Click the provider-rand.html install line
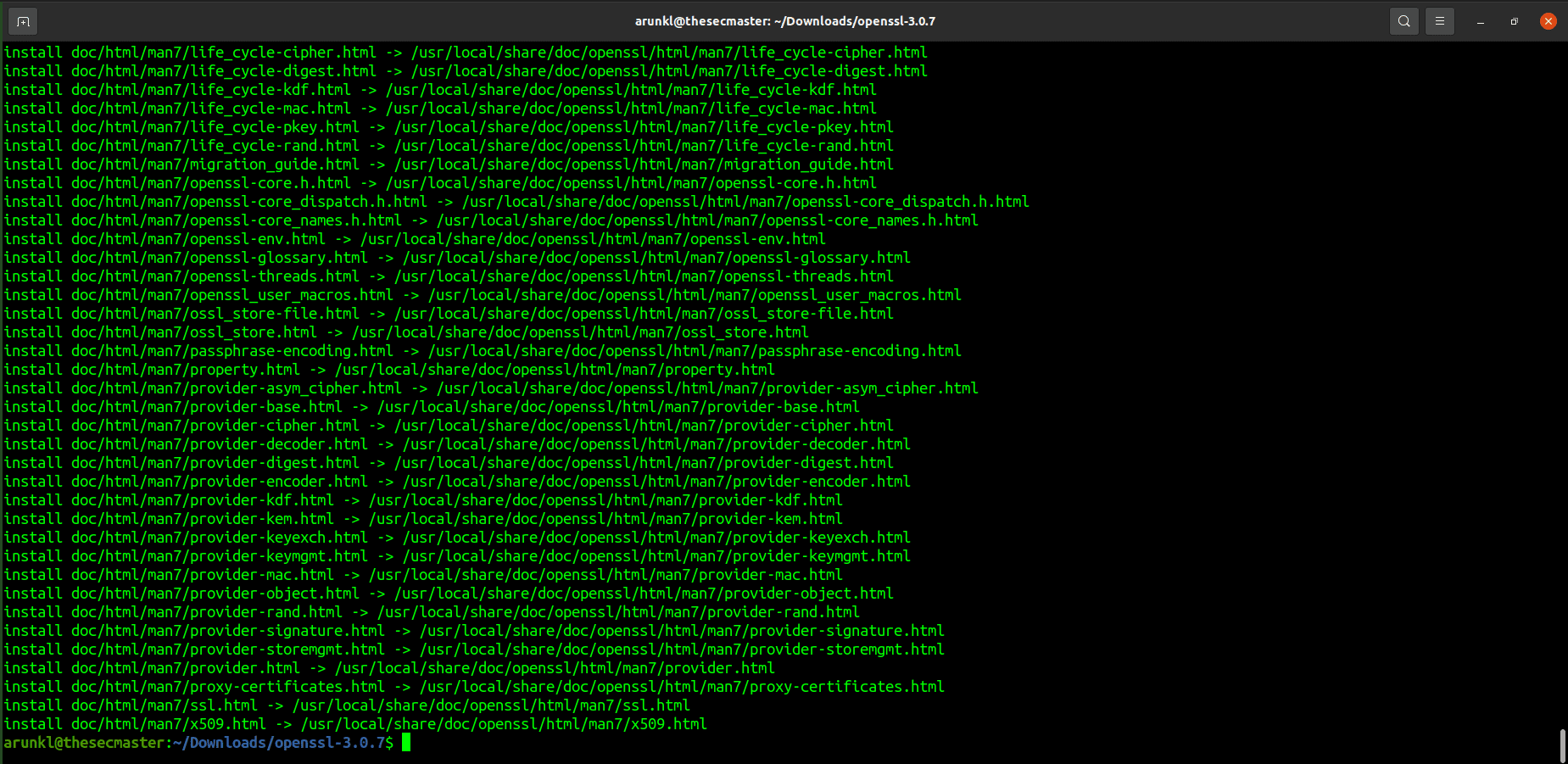The height and width of the screenshot is (764, 1568). click(x=432, y=612)
